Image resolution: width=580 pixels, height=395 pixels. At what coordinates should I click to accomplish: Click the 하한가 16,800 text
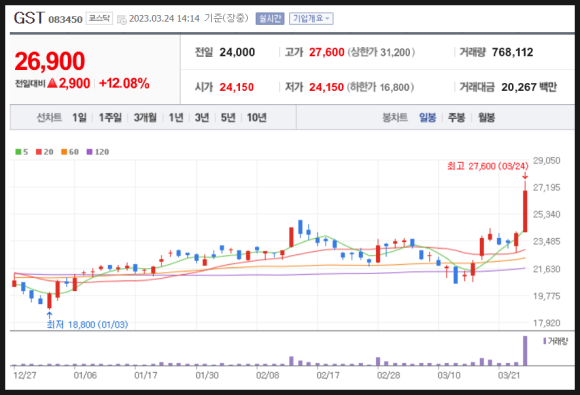click(380, 87)
